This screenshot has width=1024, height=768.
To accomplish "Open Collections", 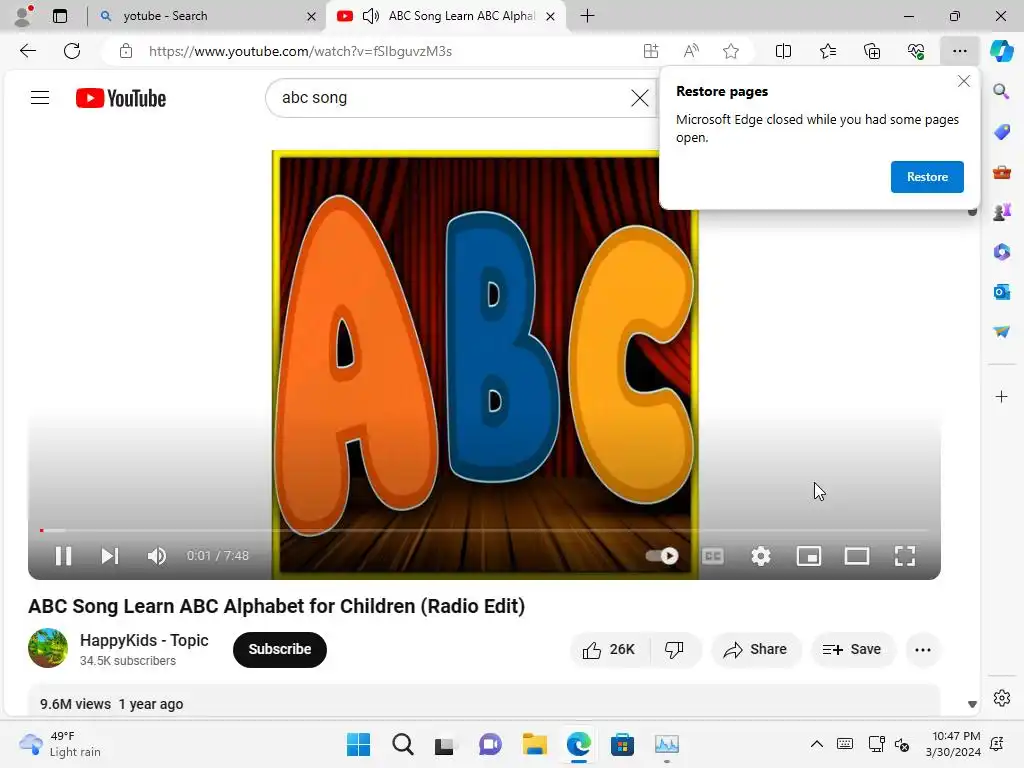I will (x=872, y=51).
